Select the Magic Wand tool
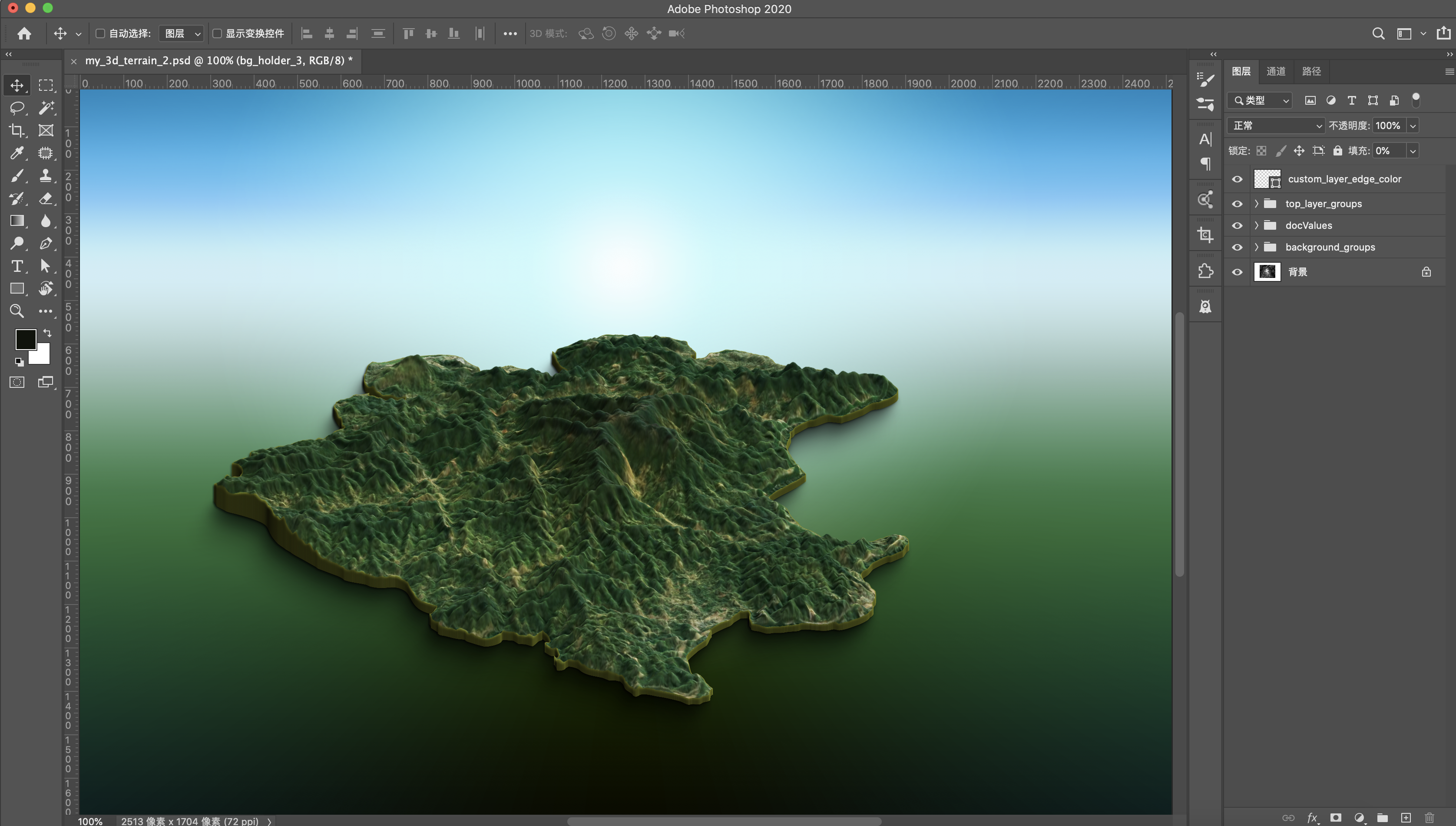Screen dimensions: 1456x826 click(x=46, y=108)
